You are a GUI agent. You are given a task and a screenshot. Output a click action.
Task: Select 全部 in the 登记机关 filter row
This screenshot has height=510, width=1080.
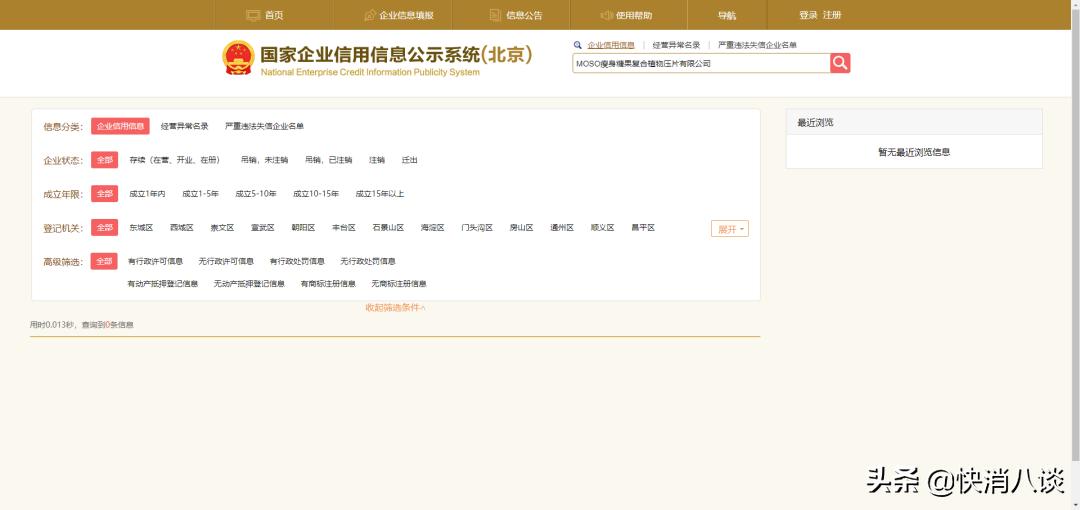click(x=105, y=227)
